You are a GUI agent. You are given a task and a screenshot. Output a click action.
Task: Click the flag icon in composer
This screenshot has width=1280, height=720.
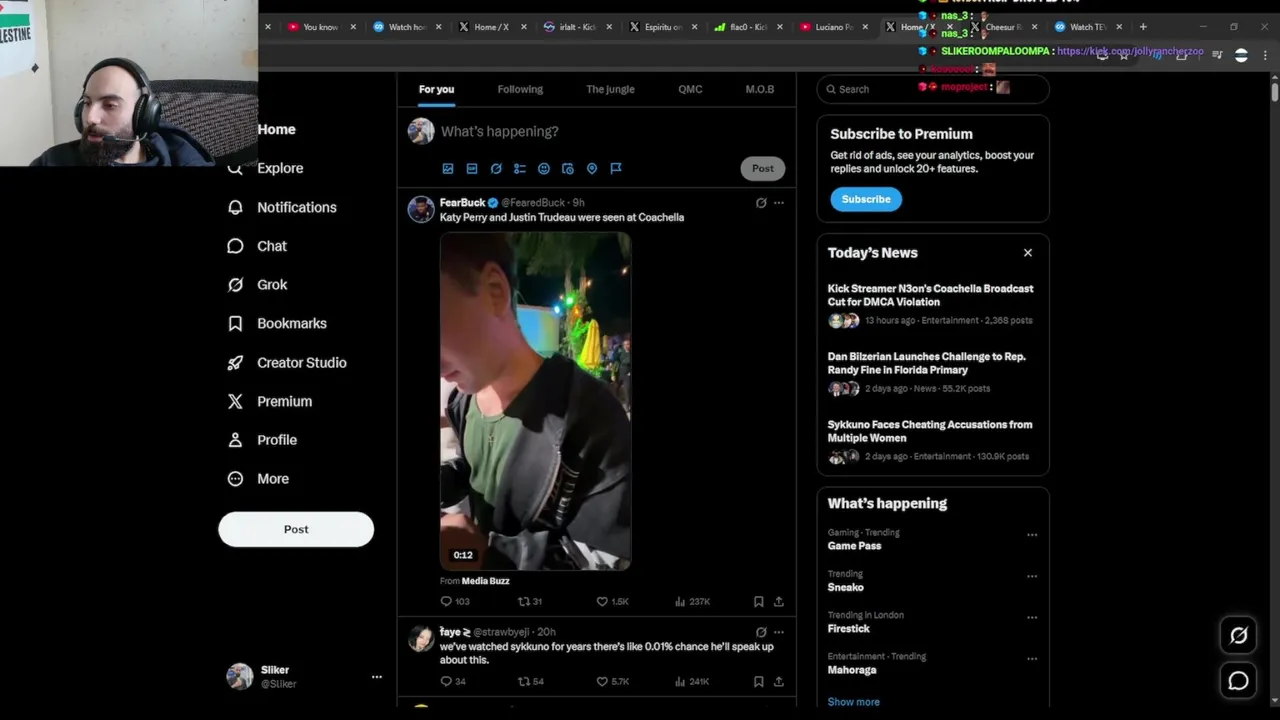point(616,169)
